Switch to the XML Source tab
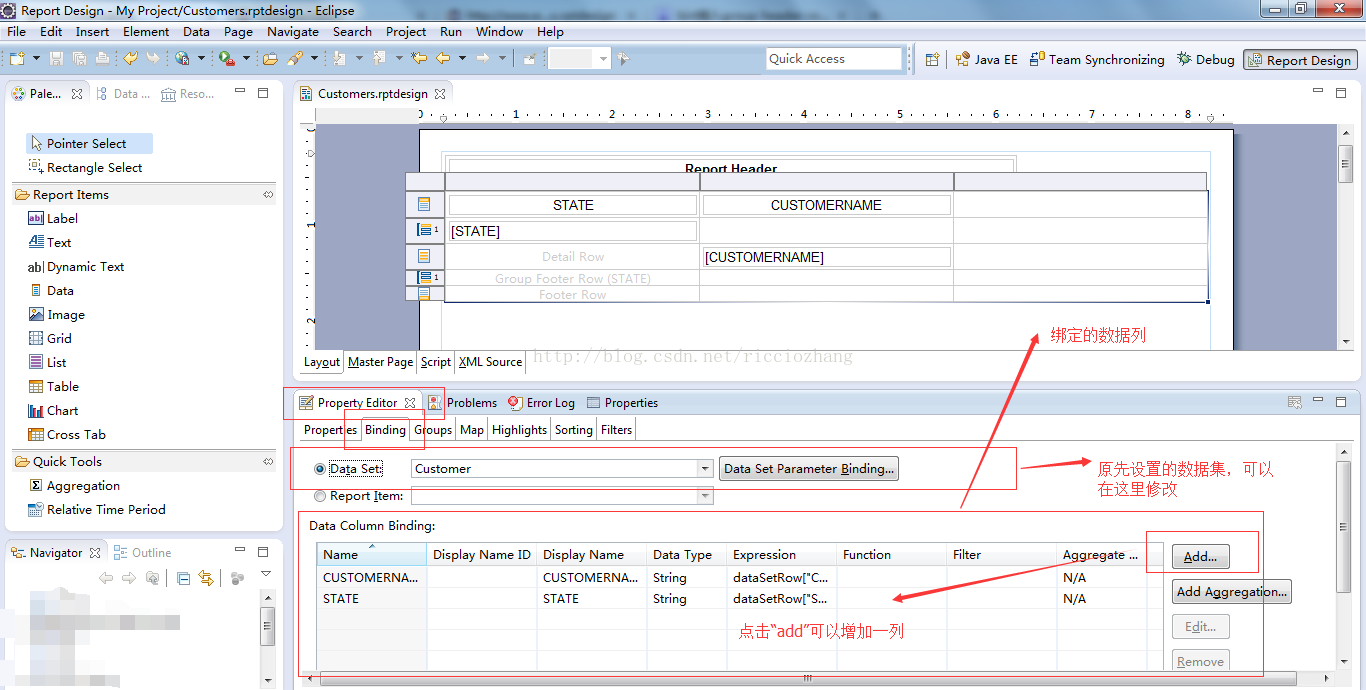 490,362
